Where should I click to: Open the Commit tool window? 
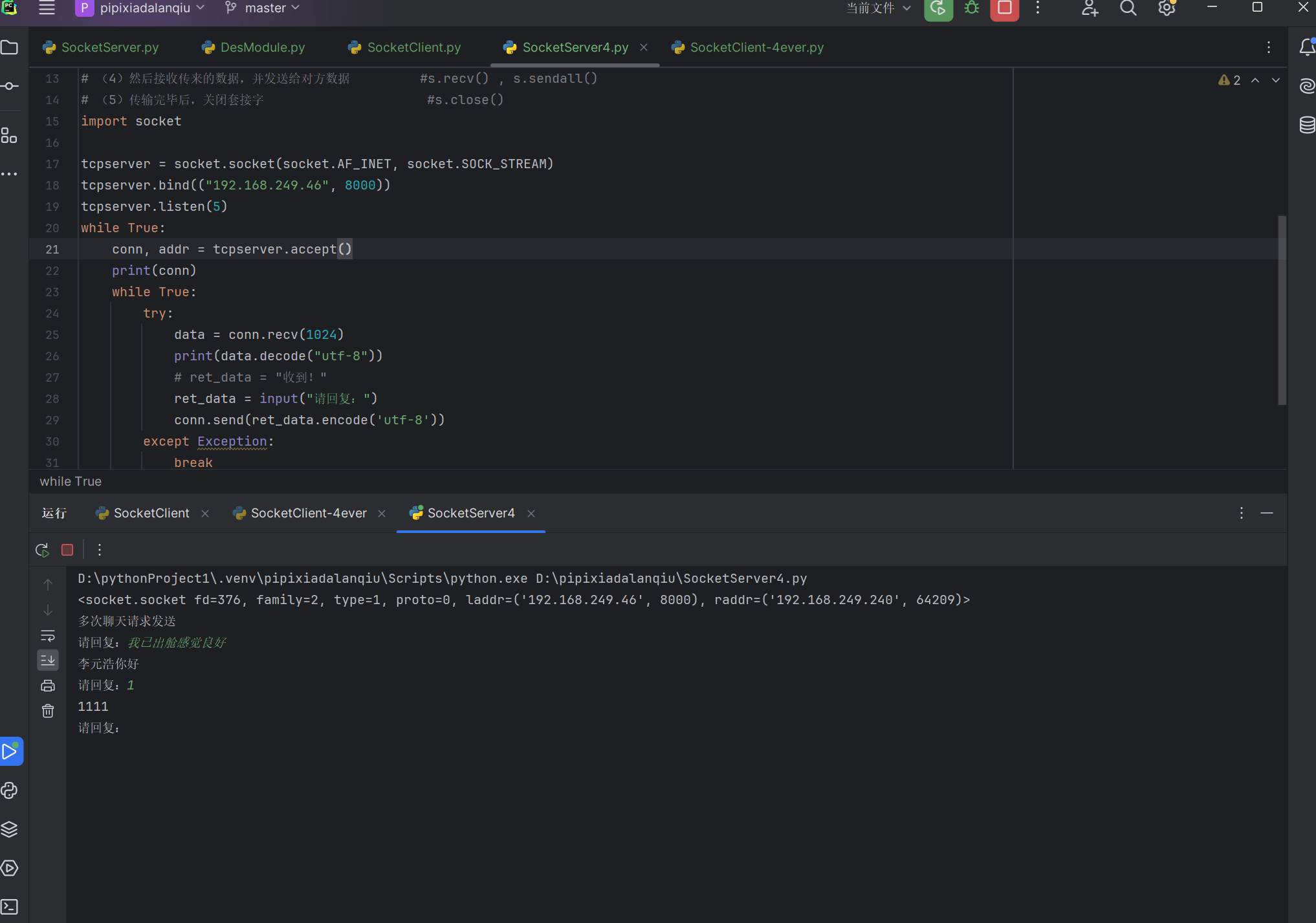click(x=10, y=86)
